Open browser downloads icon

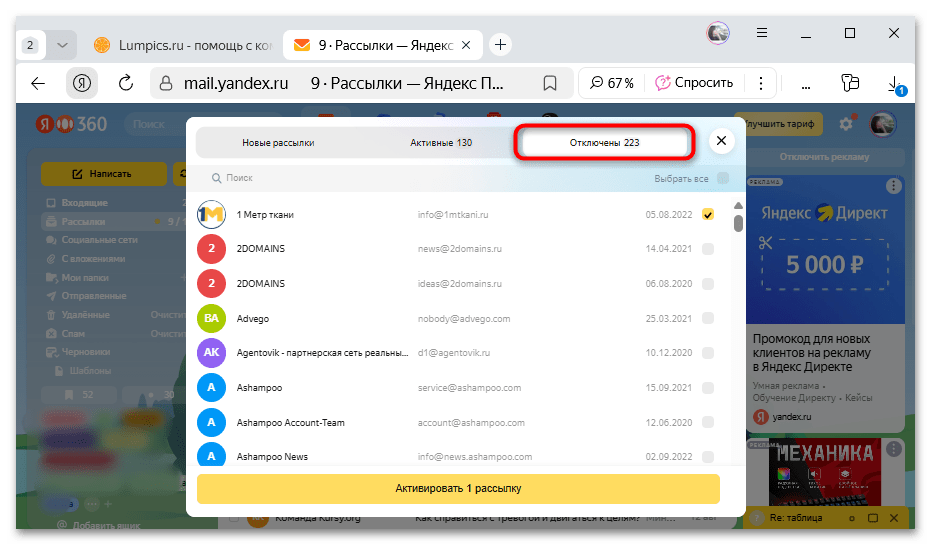897,84
